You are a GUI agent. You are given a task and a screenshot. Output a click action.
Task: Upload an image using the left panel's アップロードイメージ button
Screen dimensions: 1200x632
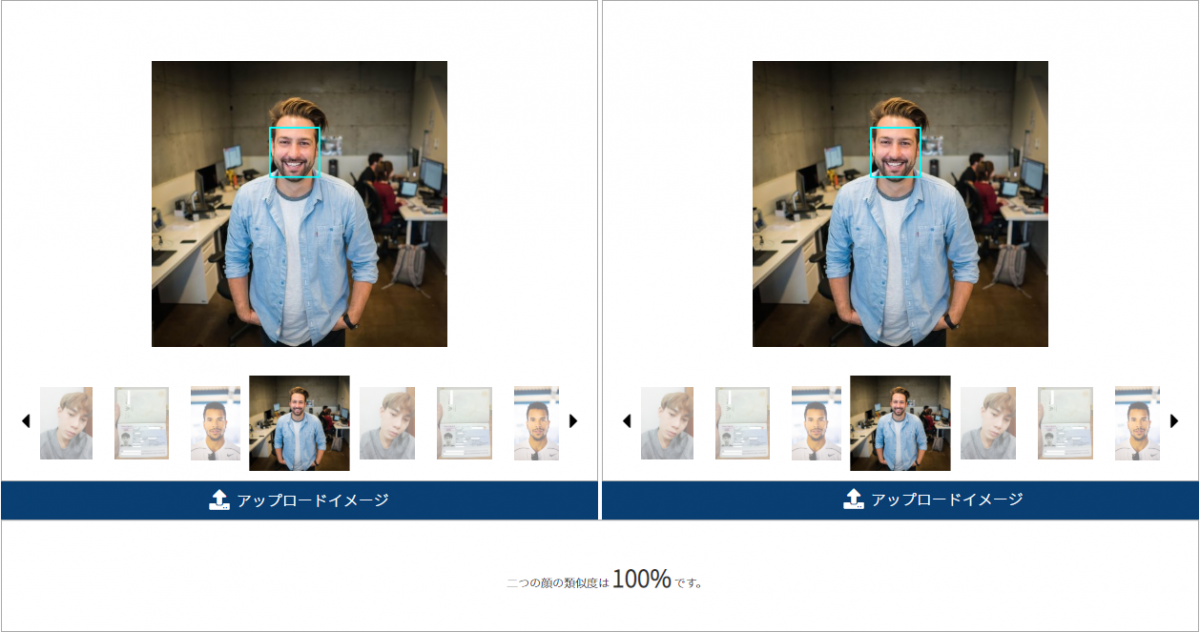pyautogui.click(x=299, y=500)
